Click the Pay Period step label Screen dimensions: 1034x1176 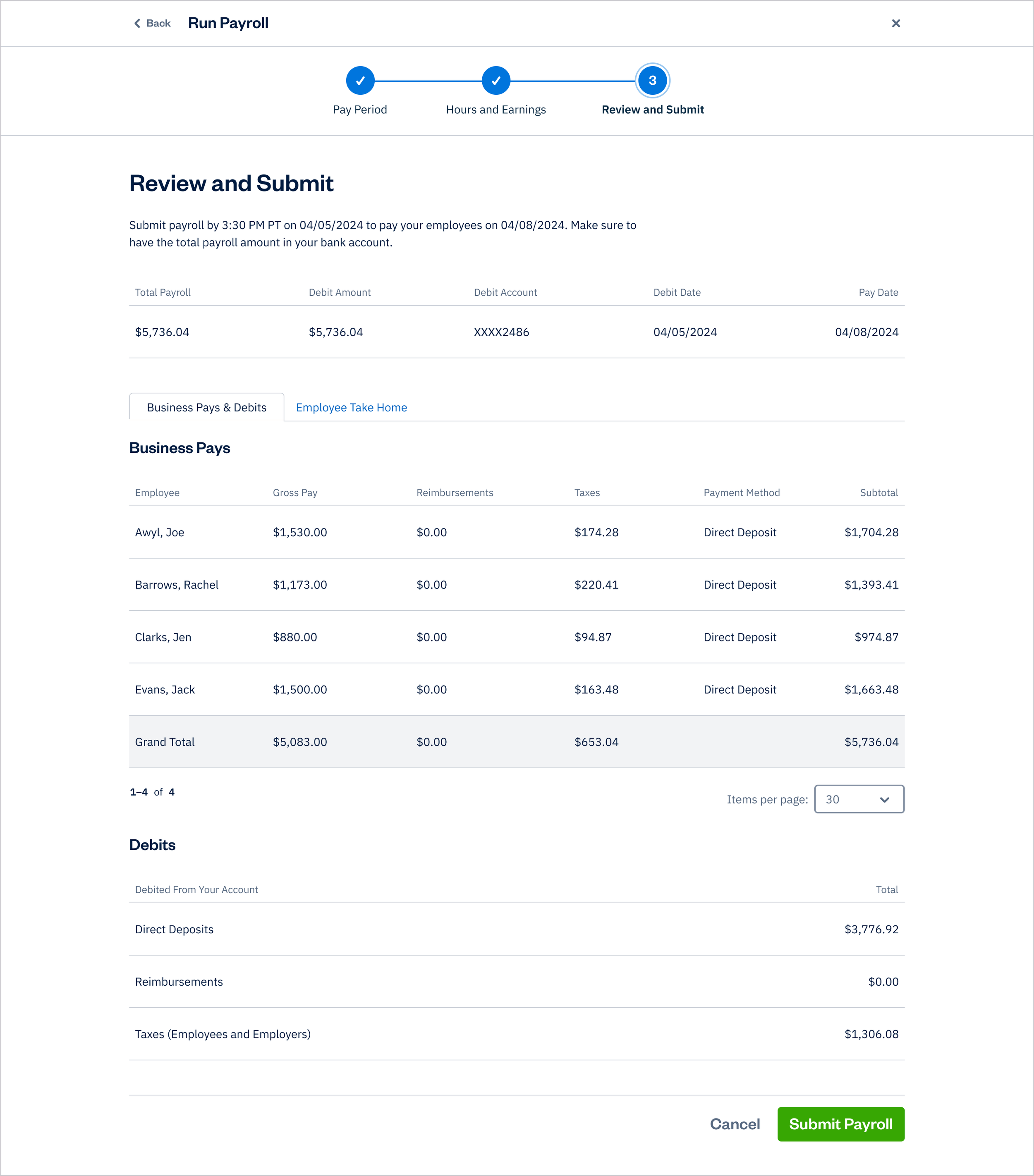[360, 109]
